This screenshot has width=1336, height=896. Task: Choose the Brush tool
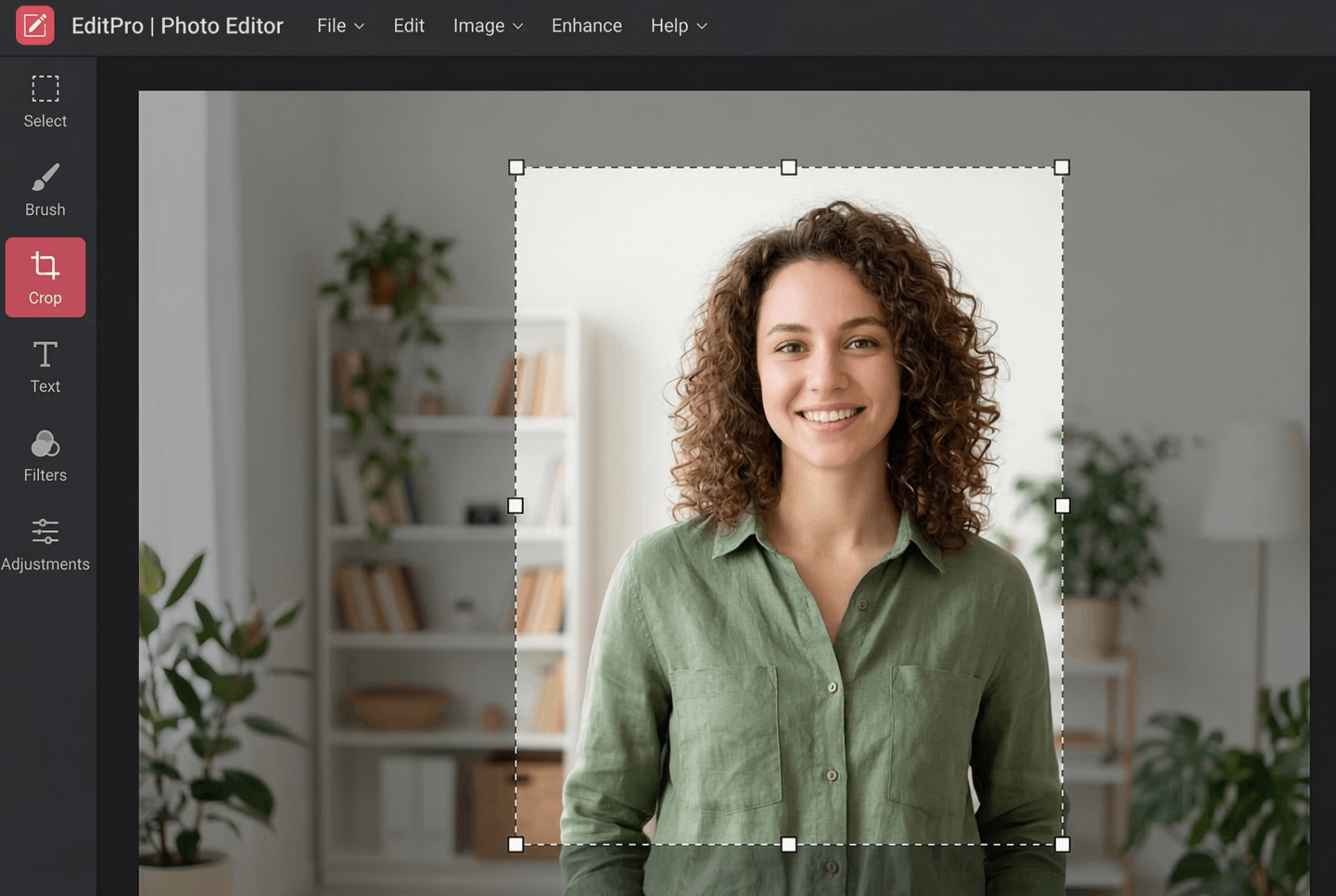(45, 190)
